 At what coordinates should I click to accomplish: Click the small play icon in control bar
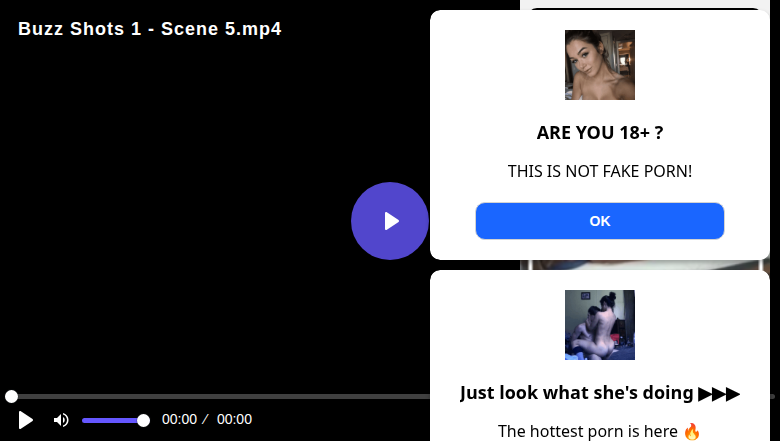[x=26, y=420]
